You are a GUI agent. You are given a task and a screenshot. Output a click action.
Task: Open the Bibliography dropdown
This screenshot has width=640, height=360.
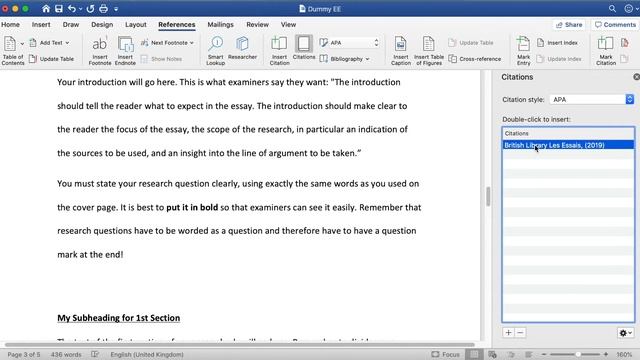pos(345,59)
